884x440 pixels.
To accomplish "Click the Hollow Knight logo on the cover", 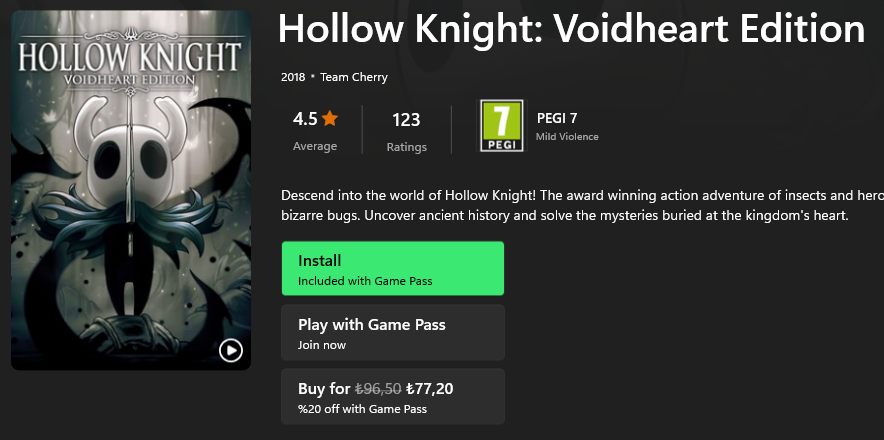I will 130,60.
